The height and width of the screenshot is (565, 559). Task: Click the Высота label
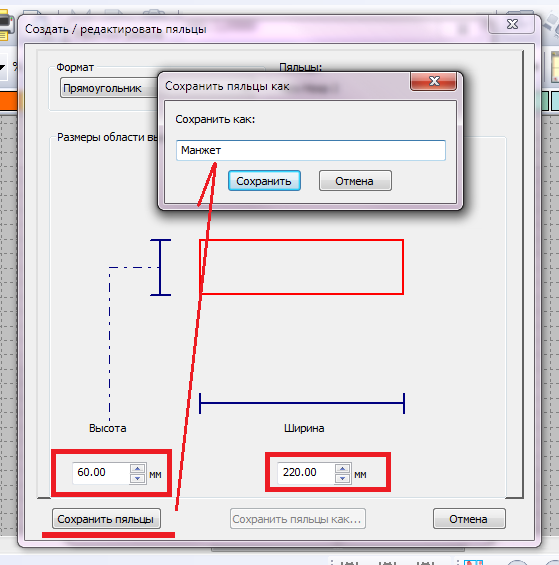pos(107,428)
